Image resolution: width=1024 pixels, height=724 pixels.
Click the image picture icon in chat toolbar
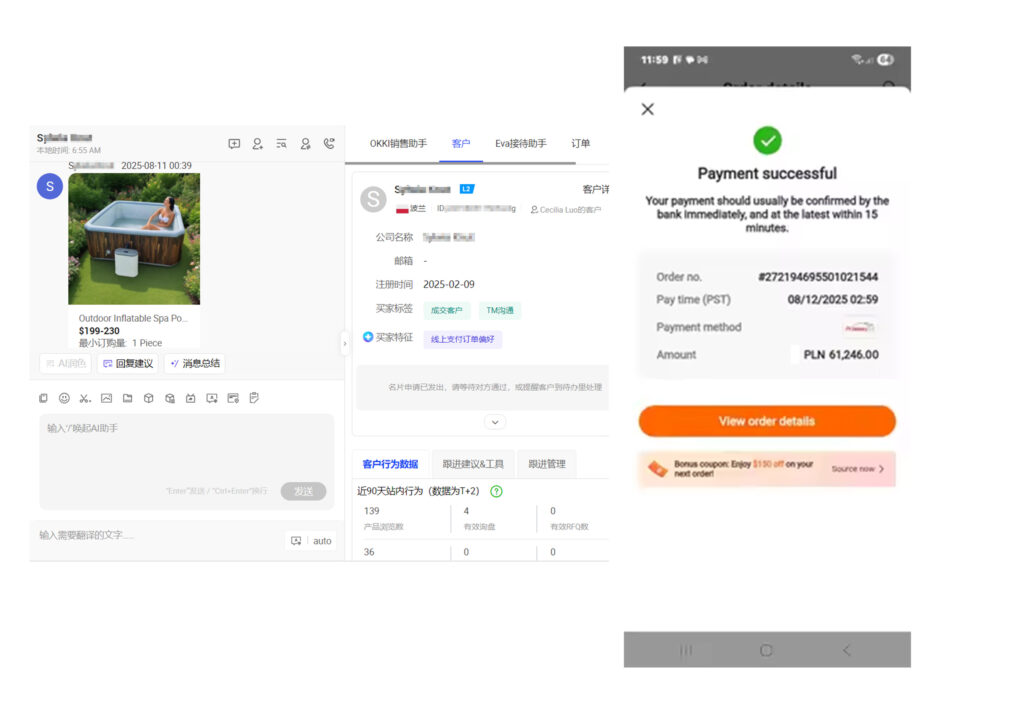(106, 398)
